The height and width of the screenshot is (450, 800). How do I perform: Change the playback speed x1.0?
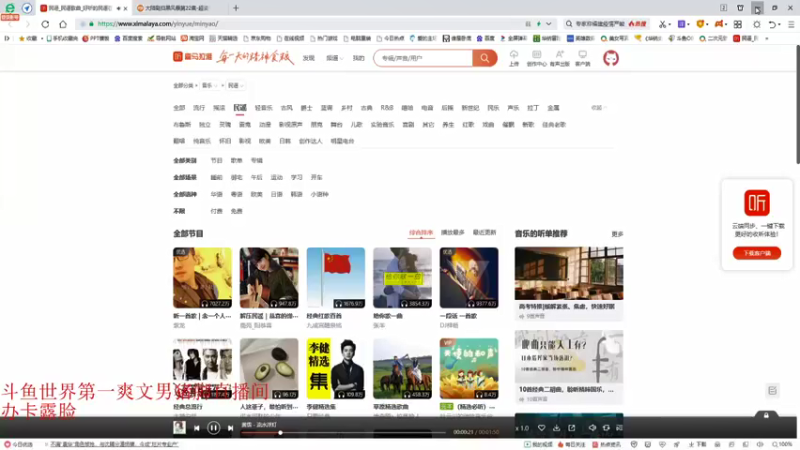point(522,428)
